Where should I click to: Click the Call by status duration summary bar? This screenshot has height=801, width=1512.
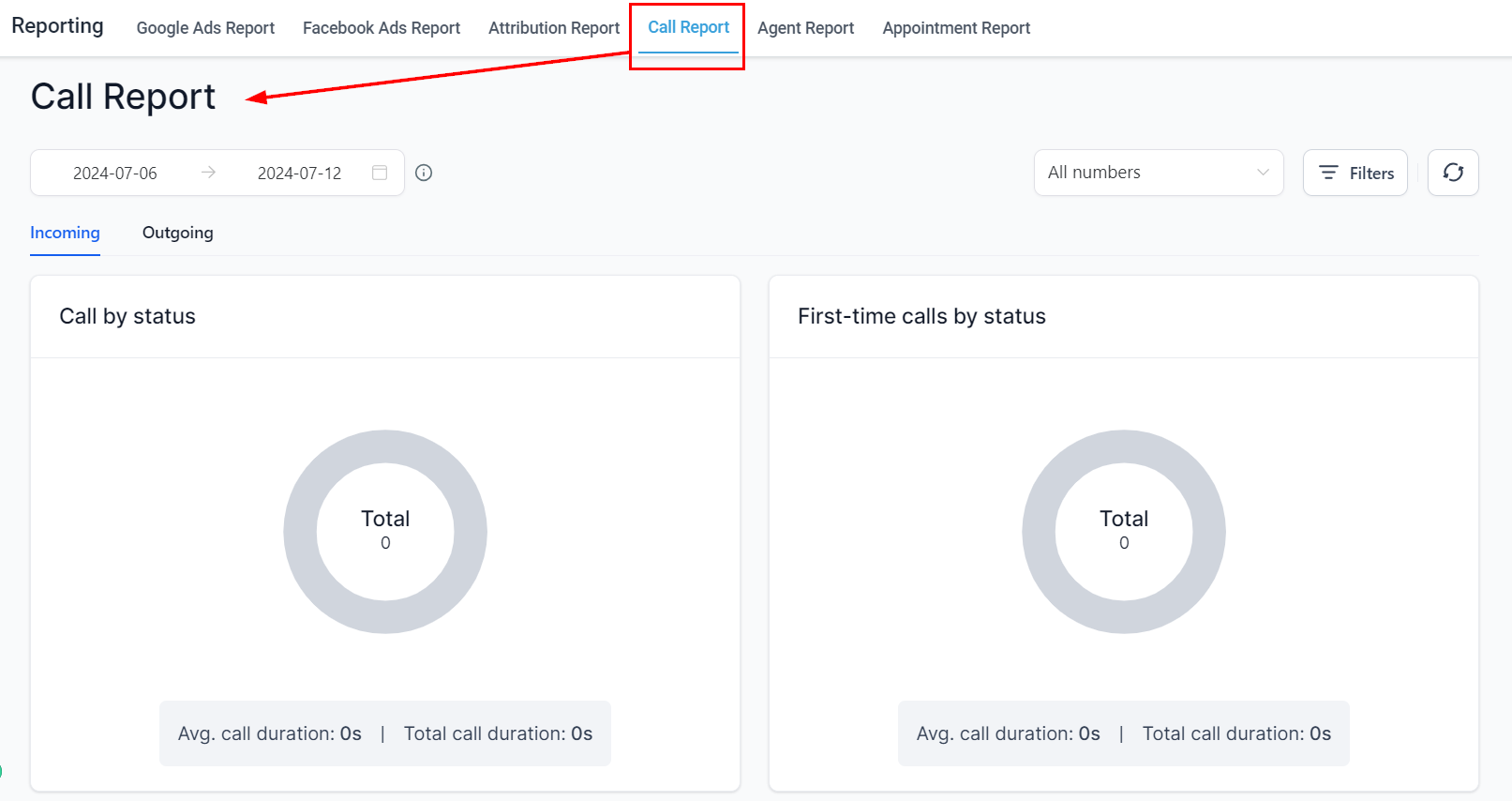click(384, 733)
